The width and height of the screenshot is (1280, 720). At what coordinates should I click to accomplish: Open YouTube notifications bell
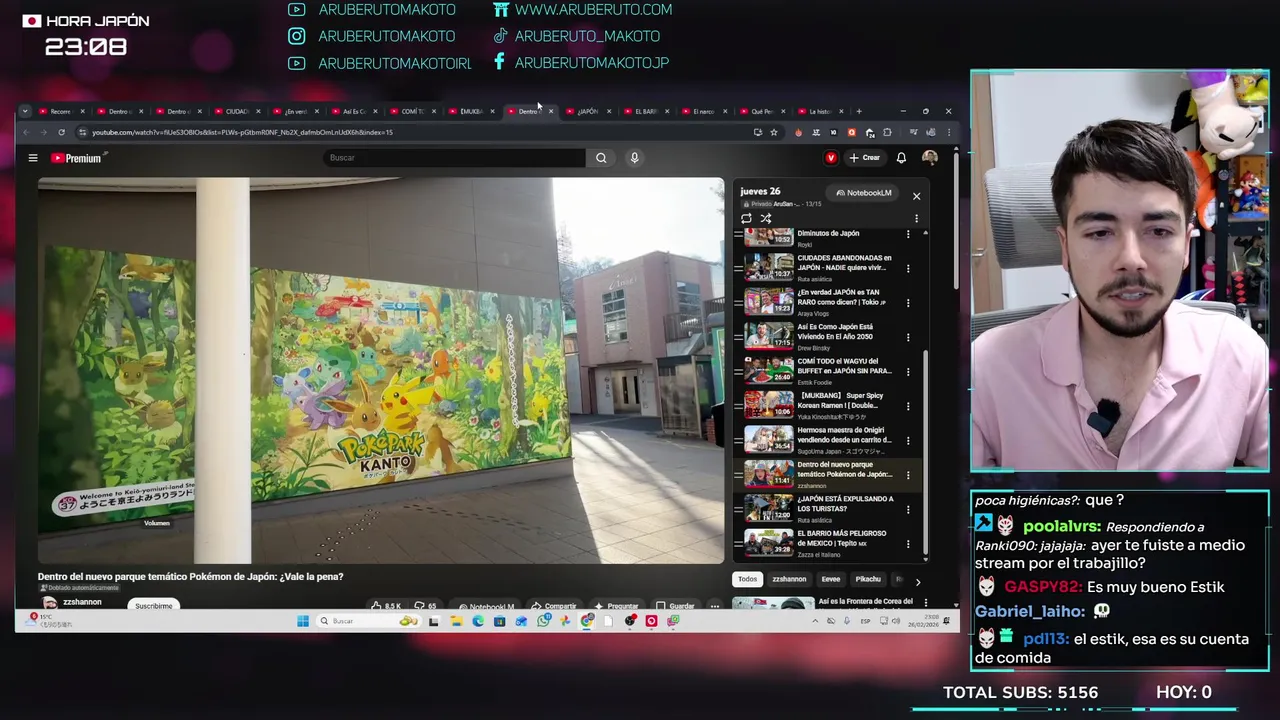(901, 158)
